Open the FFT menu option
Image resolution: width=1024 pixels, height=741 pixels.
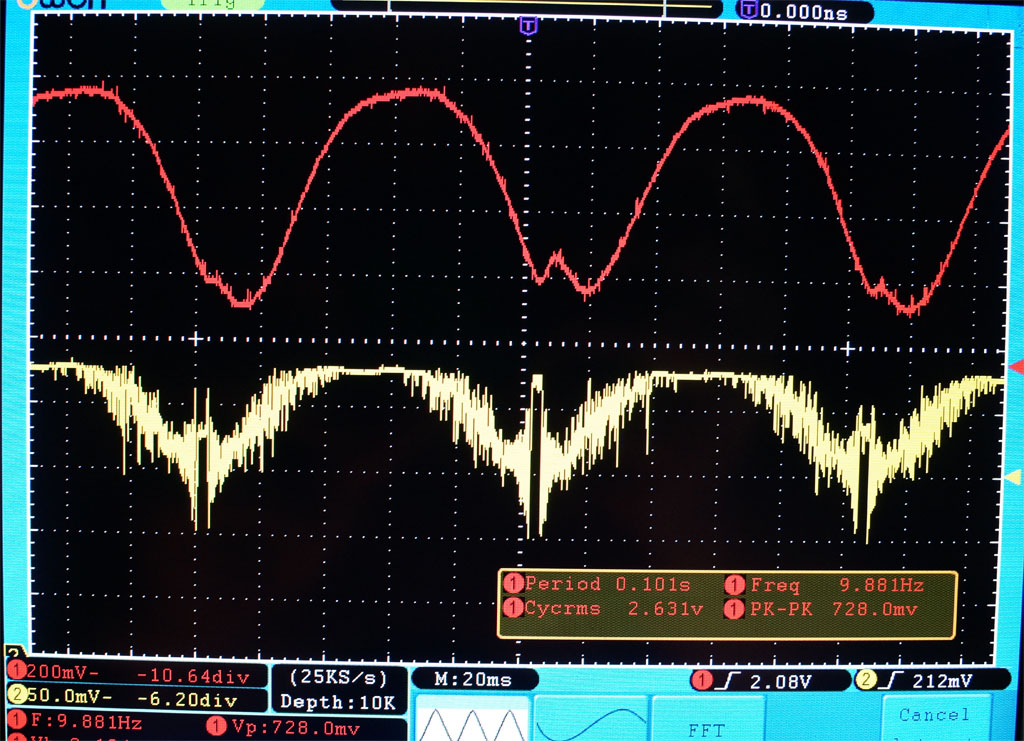[x=706, y=729]
